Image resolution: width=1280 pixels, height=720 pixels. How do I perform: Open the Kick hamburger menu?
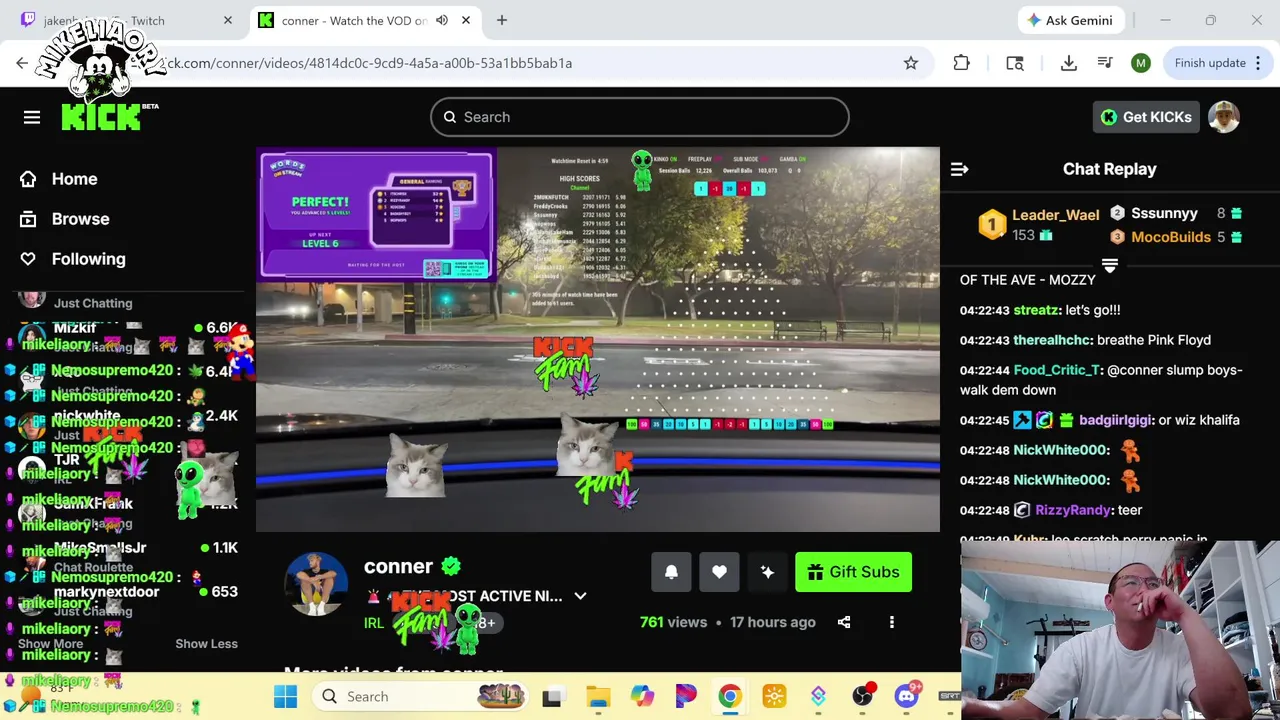[32, 117]
